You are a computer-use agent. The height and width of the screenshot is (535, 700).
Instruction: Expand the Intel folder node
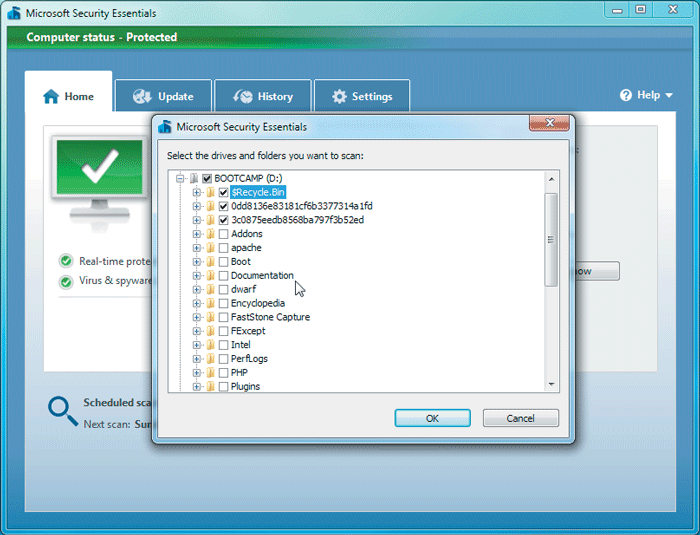point(196,345)
